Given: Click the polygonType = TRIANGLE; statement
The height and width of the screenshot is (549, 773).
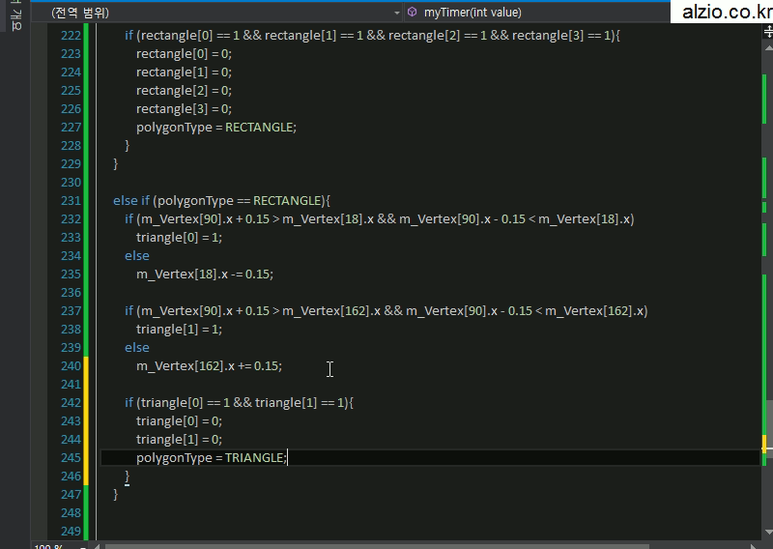Looking at the screenshot, I should (x=211, y=458).
